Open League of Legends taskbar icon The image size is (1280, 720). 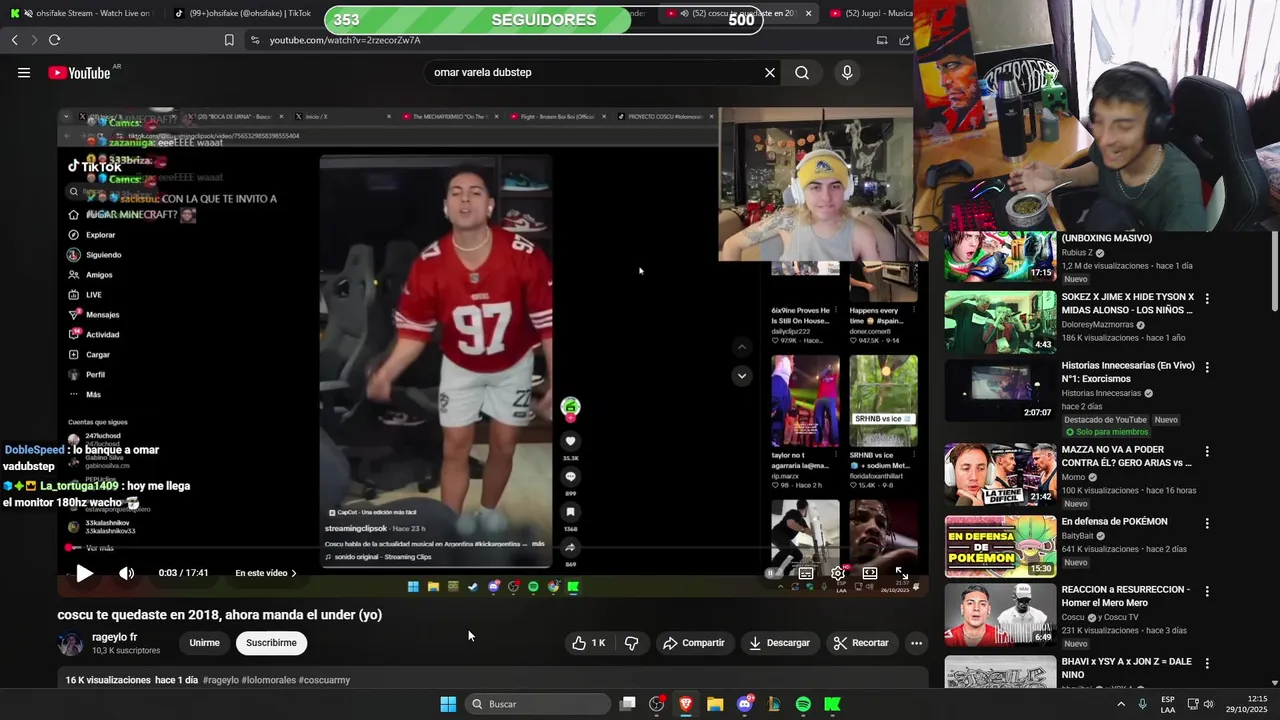[x=774, y=704]
